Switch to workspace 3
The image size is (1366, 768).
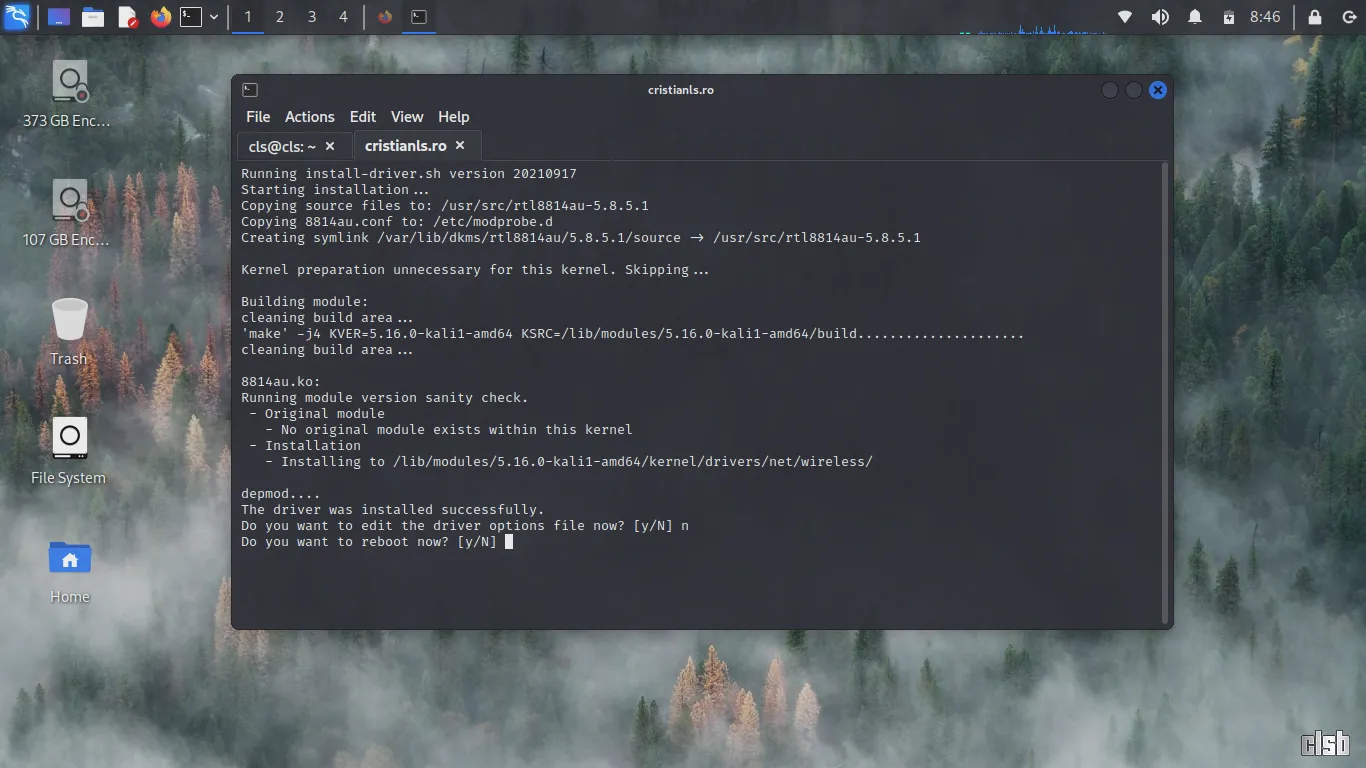[x=311, y=17]
